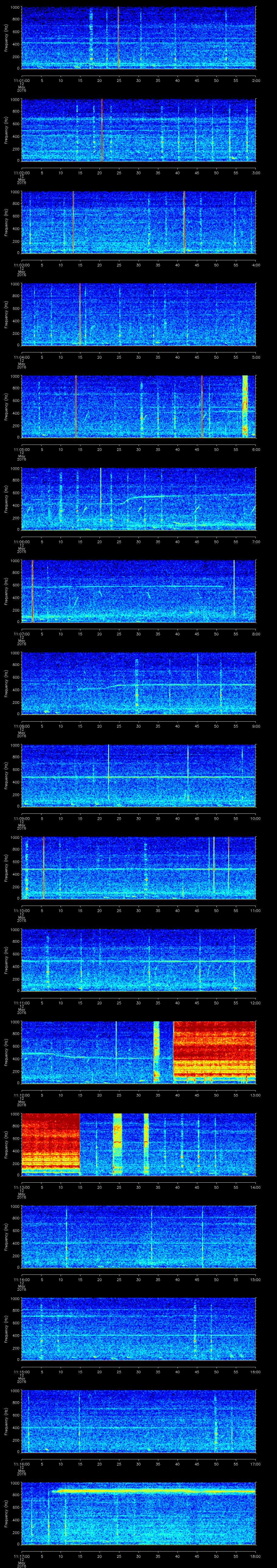Image resolution: width=277 pixels, height=1568 pixels.
Task: Select the spectrogram panel starting at 11:11:00
Action: coord(138,960)
